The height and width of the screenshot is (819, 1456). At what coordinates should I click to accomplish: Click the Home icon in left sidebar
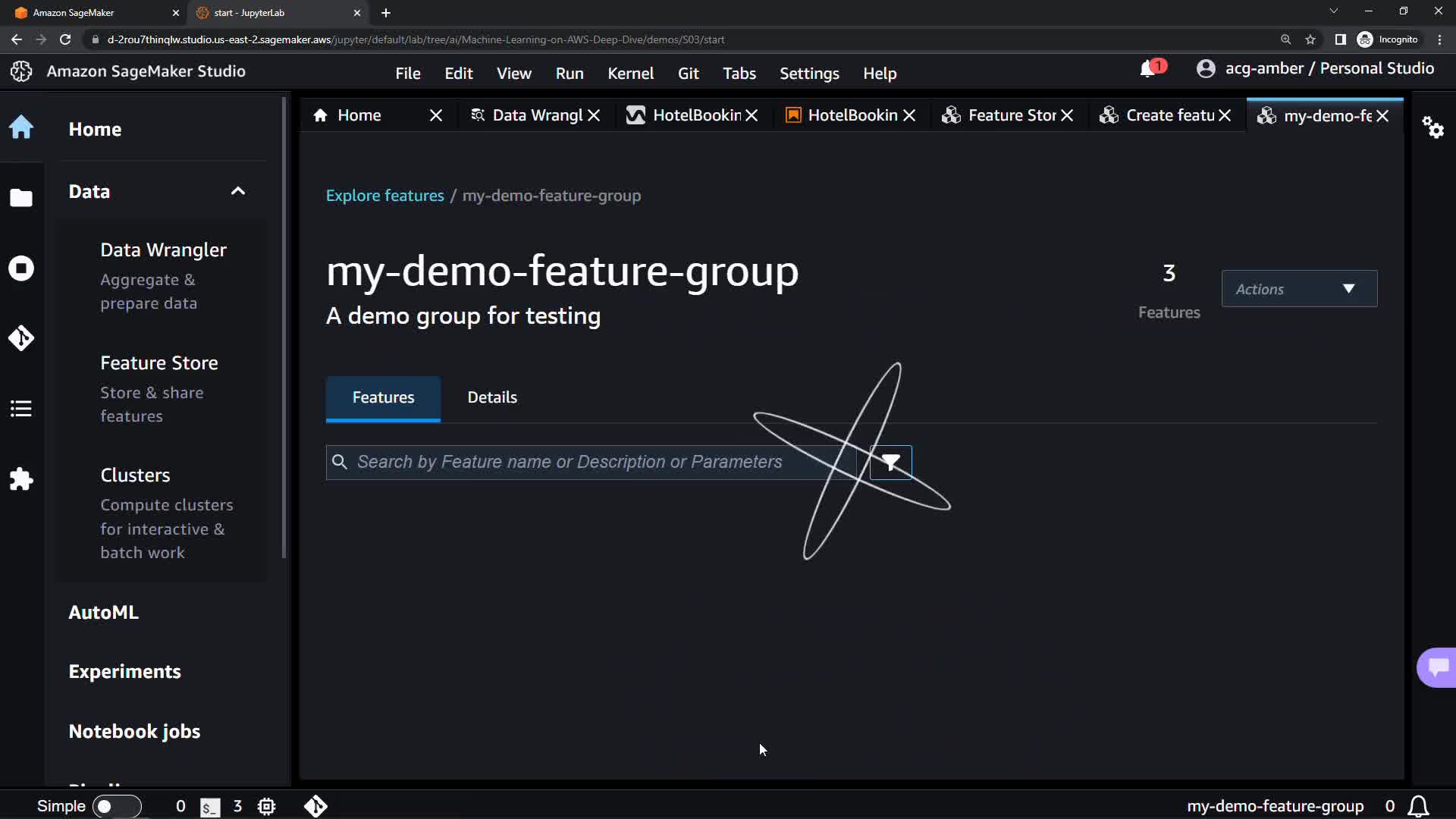point(21,127)
